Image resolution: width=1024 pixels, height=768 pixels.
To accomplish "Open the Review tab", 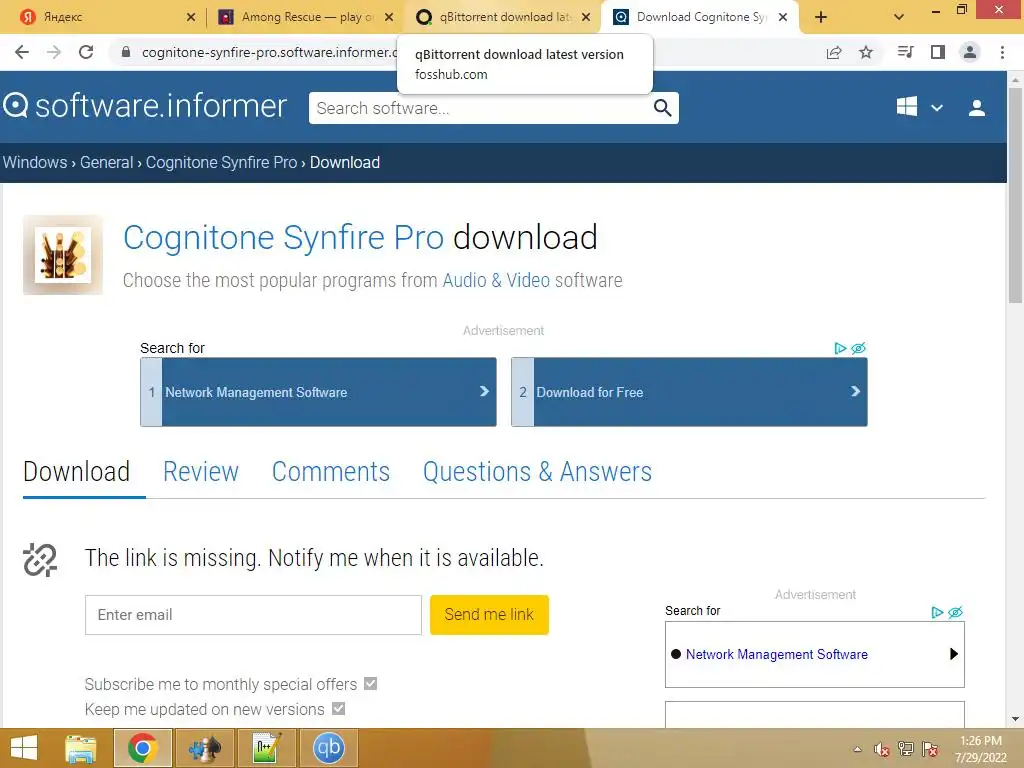I will pyautogui.click(x=200, y=472).
